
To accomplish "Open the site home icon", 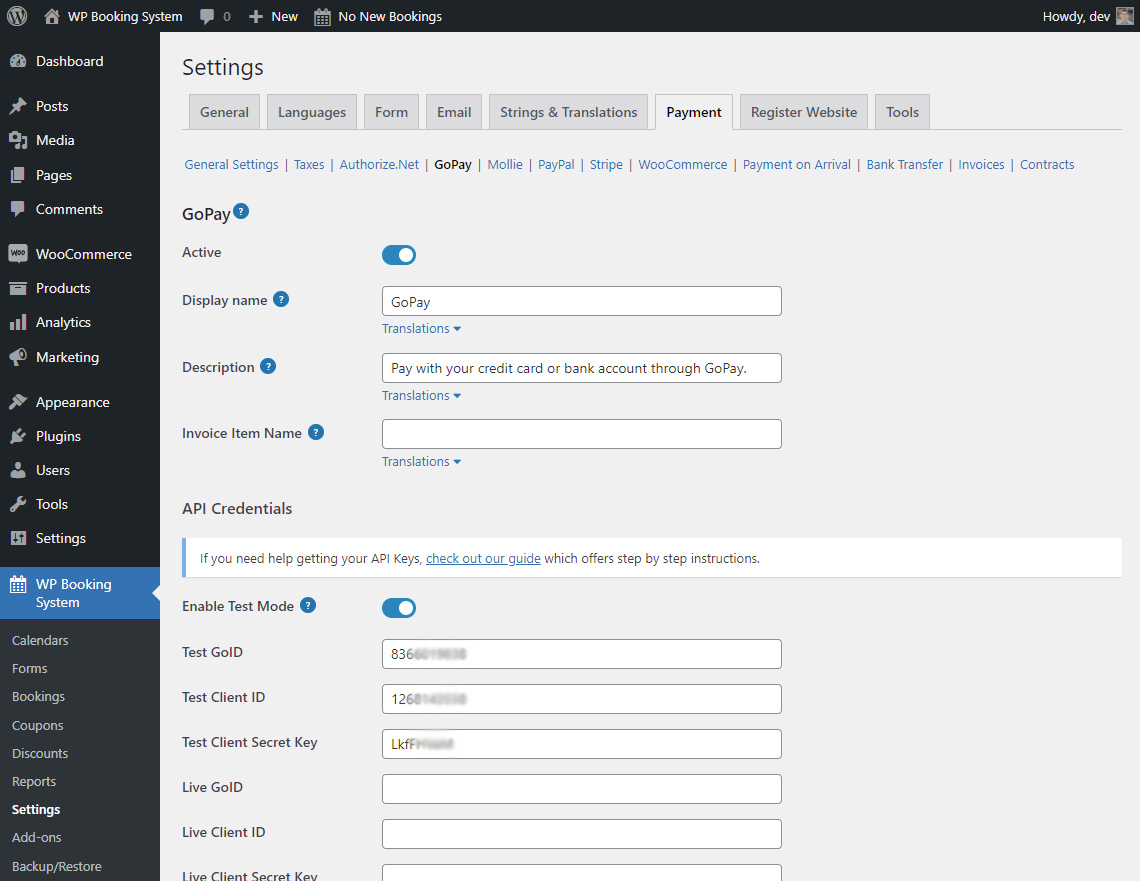I will pyautogui.click(x=52, y=16).
